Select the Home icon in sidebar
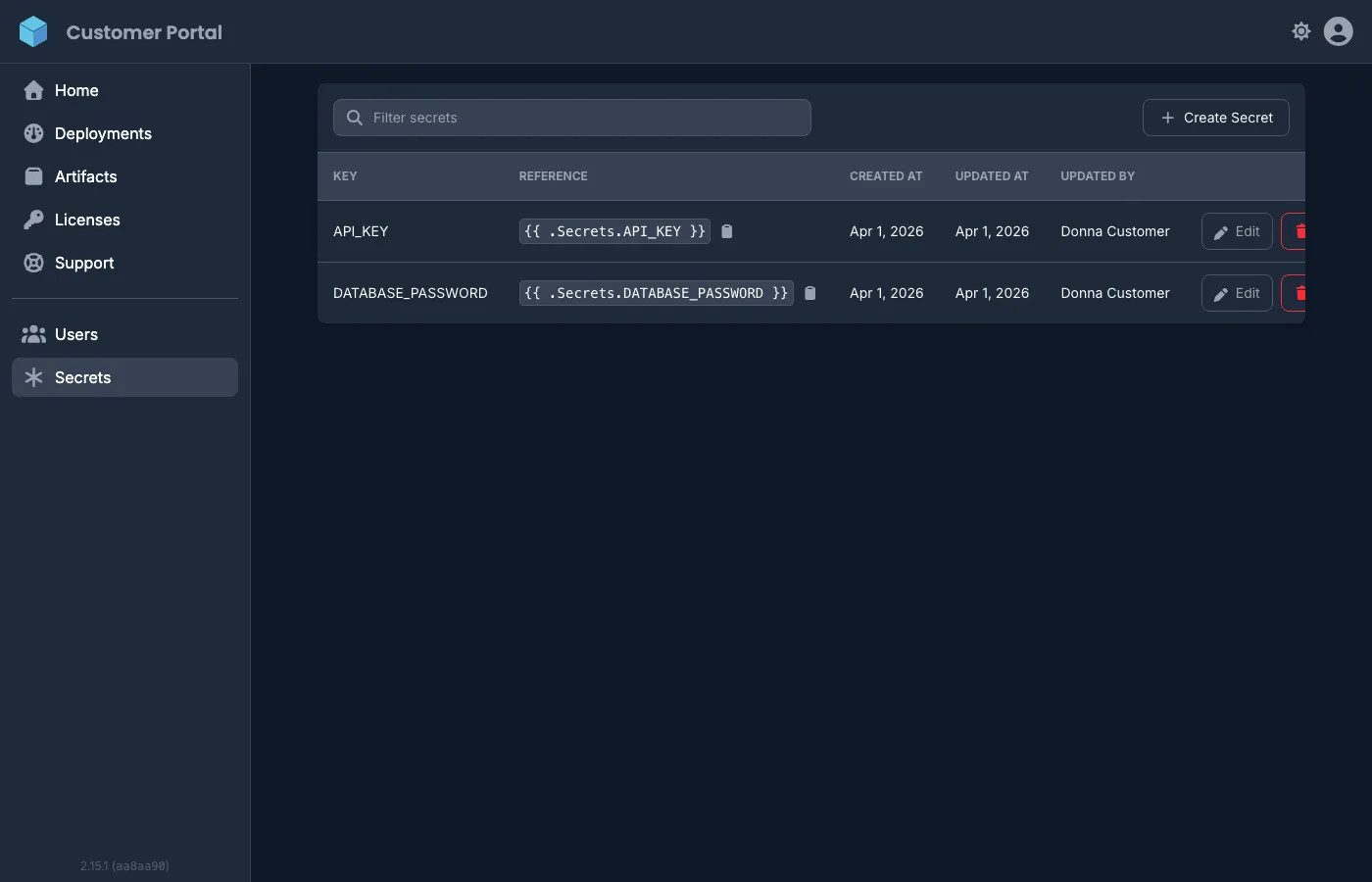The height and width of the screenshot is (882, 1372). 35,90
